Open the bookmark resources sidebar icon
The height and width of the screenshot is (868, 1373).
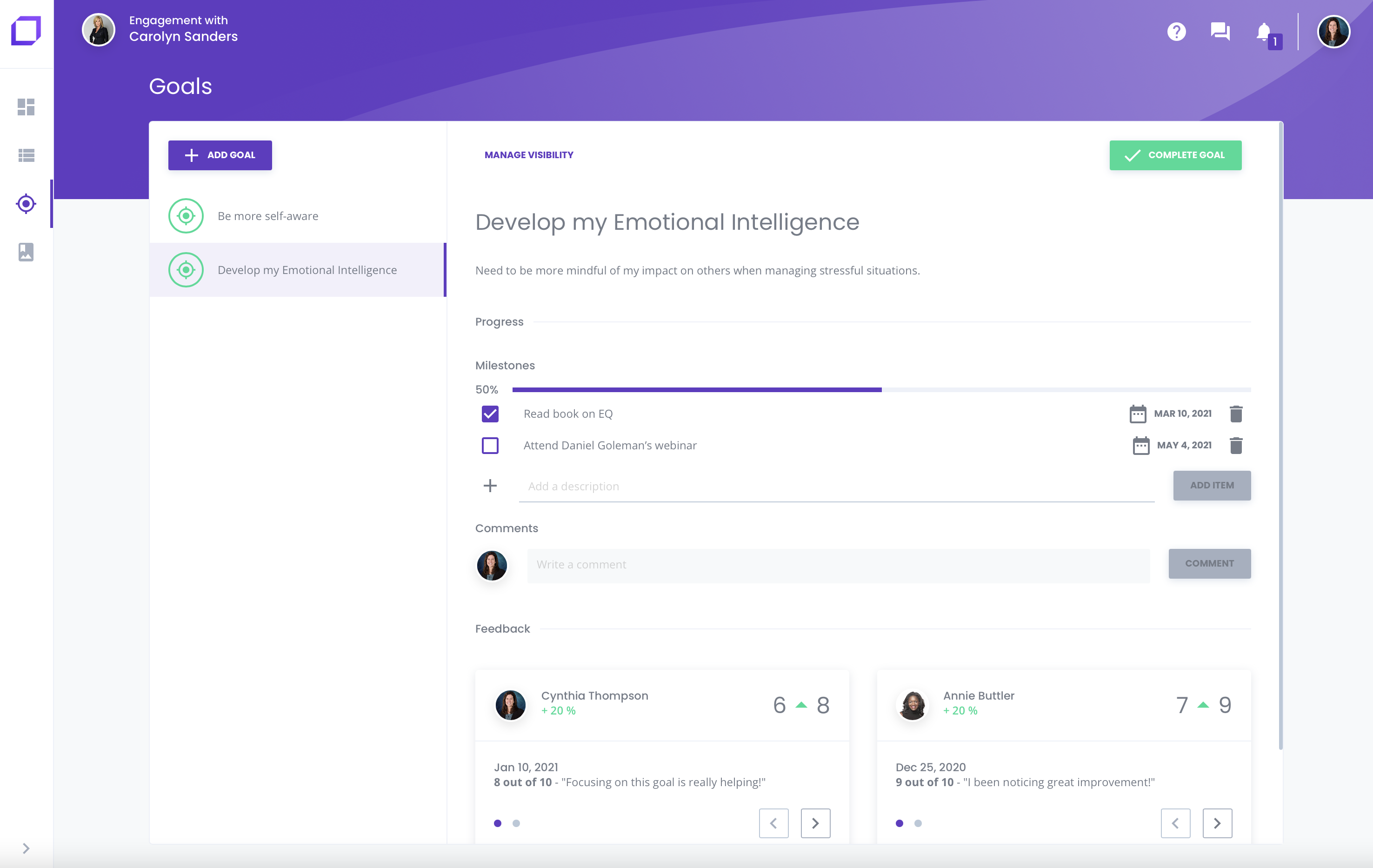click(x=26, y=252)
